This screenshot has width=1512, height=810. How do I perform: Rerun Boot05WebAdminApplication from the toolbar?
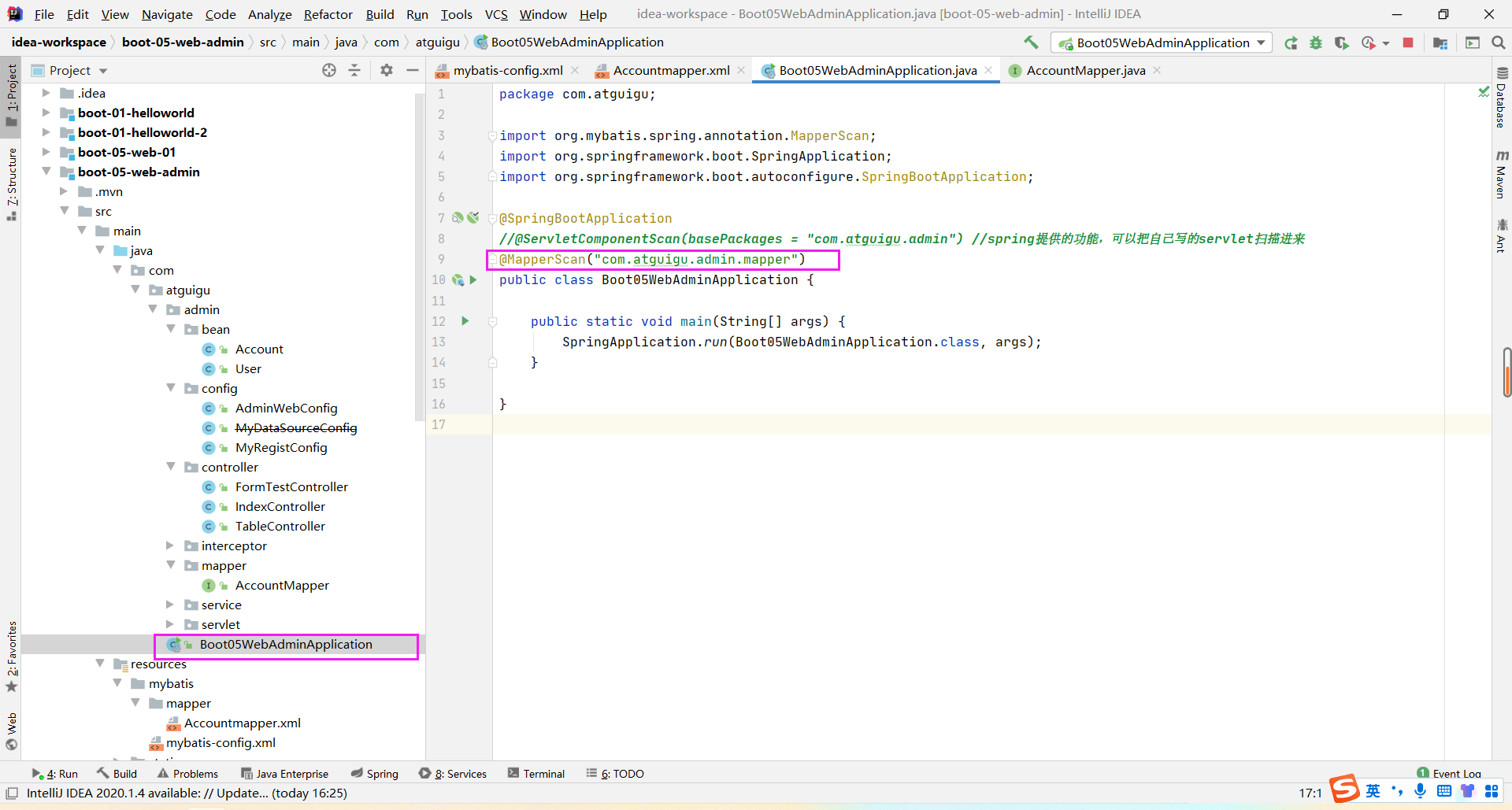(1291, 43)
